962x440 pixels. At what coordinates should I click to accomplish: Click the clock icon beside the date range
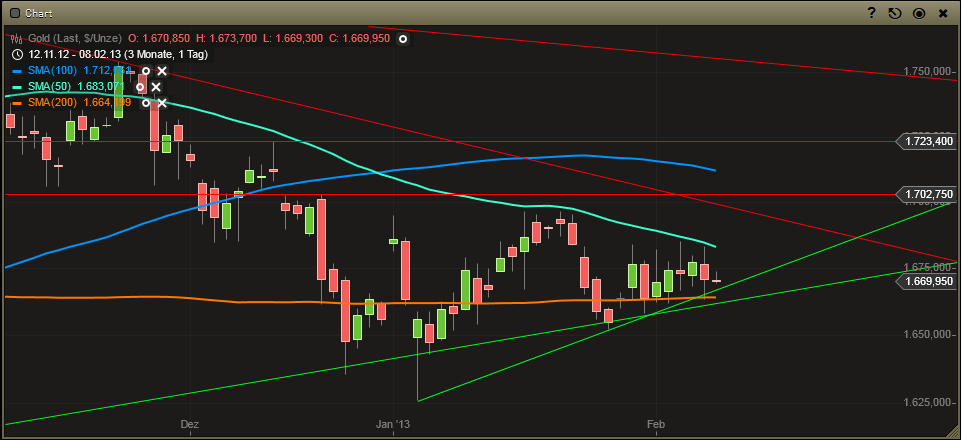[x=17, y=55]
